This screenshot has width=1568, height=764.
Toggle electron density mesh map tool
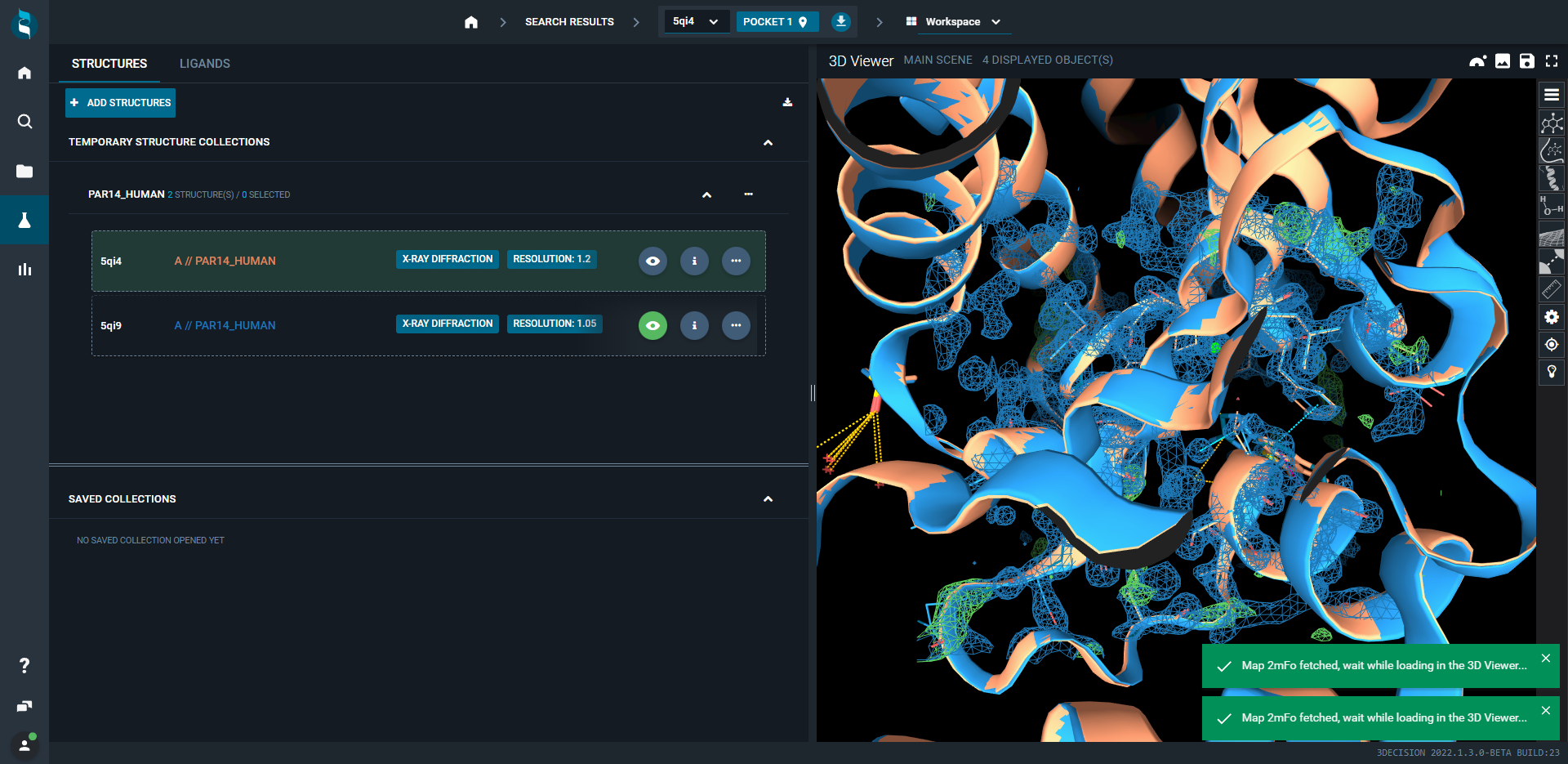pyautogui.click(x=1552, y=235)
